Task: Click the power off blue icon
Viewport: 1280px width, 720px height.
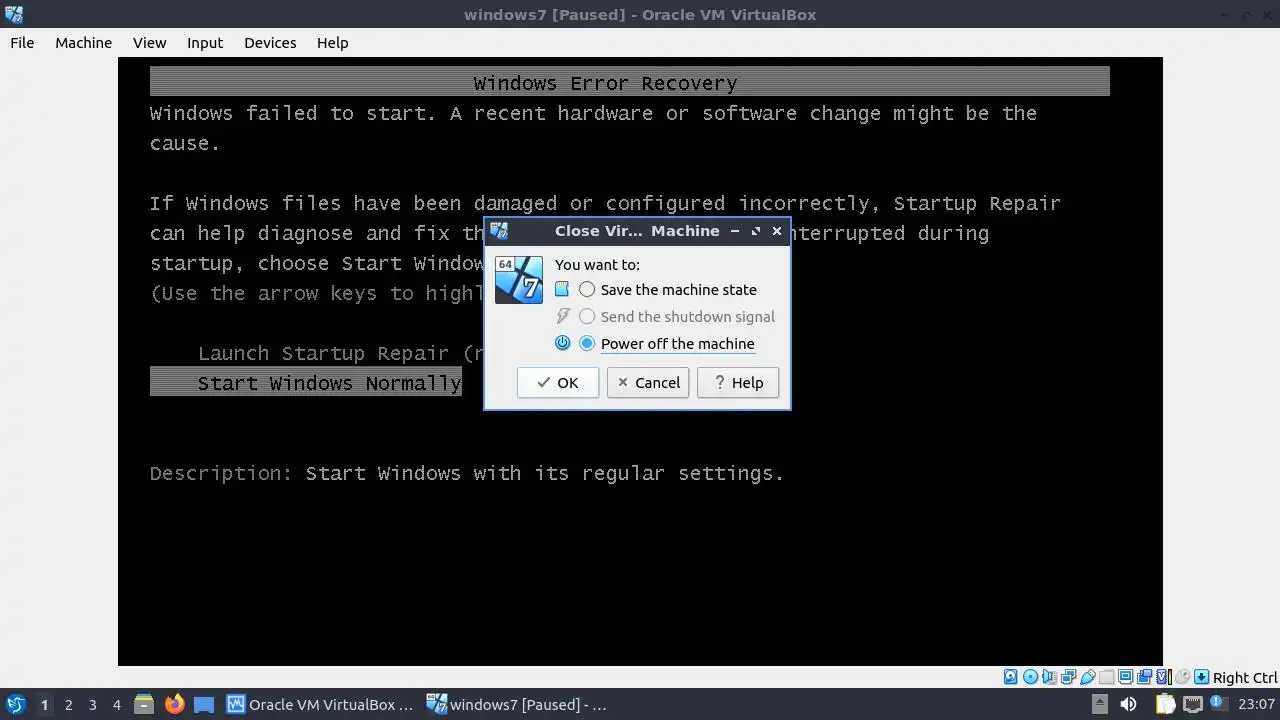Action: [x=562, y=343]
